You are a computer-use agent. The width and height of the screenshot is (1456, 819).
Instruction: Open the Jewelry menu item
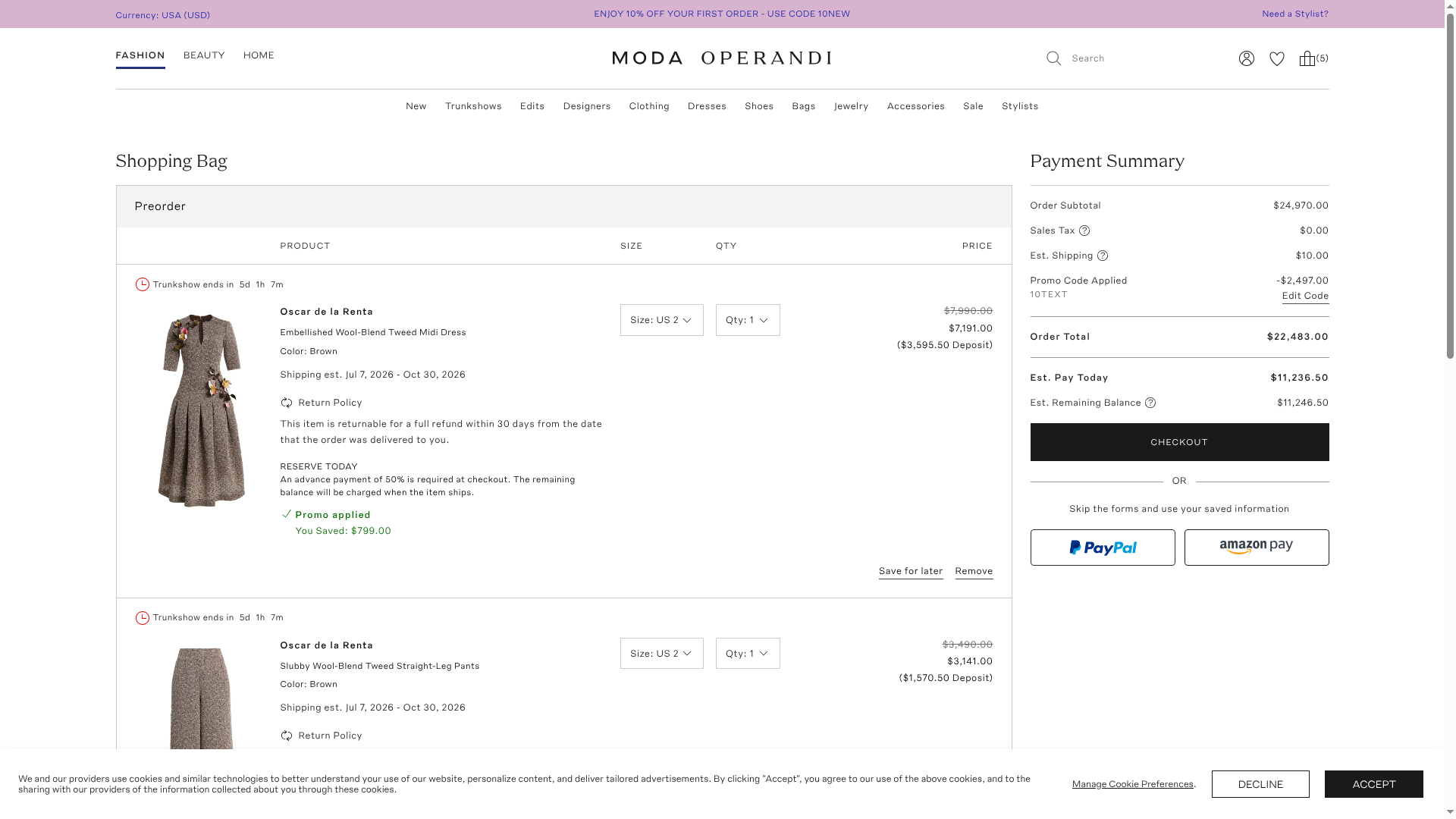tap(851, 106)
